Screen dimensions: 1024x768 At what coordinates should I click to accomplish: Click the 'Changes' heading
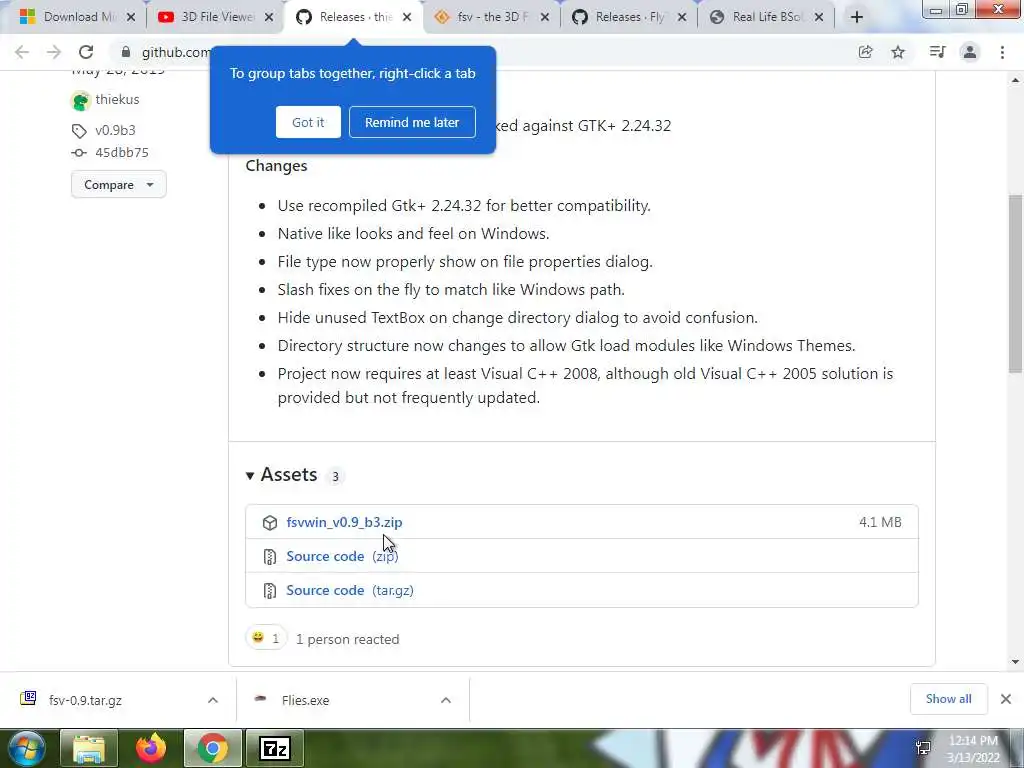coord(276,166)
